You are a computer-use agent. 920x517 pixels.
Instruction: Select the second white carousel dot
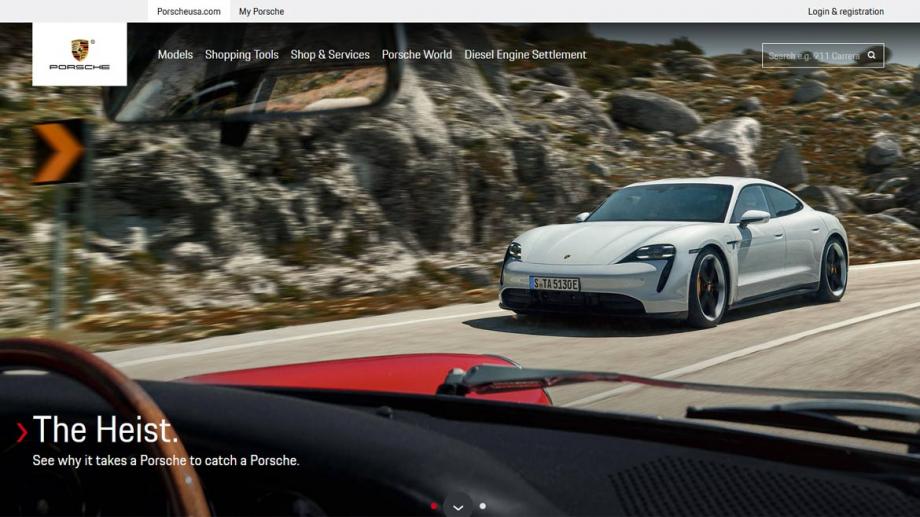point(482,506)
